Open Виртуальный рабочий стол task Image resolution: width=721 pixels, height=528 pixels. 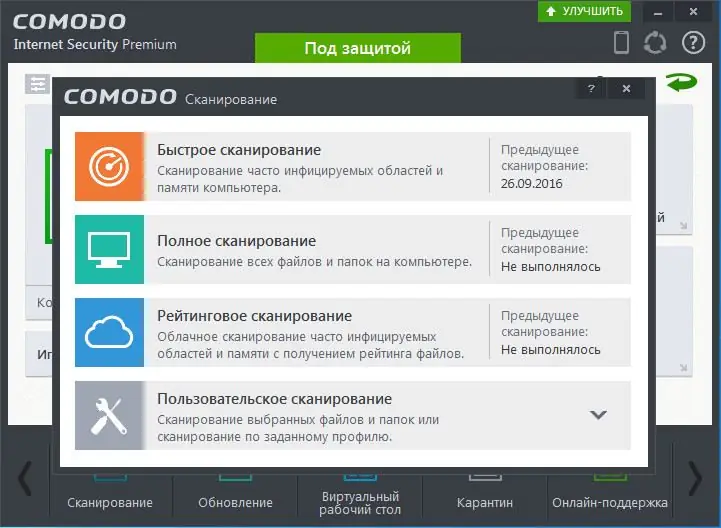tap(360, 503)
